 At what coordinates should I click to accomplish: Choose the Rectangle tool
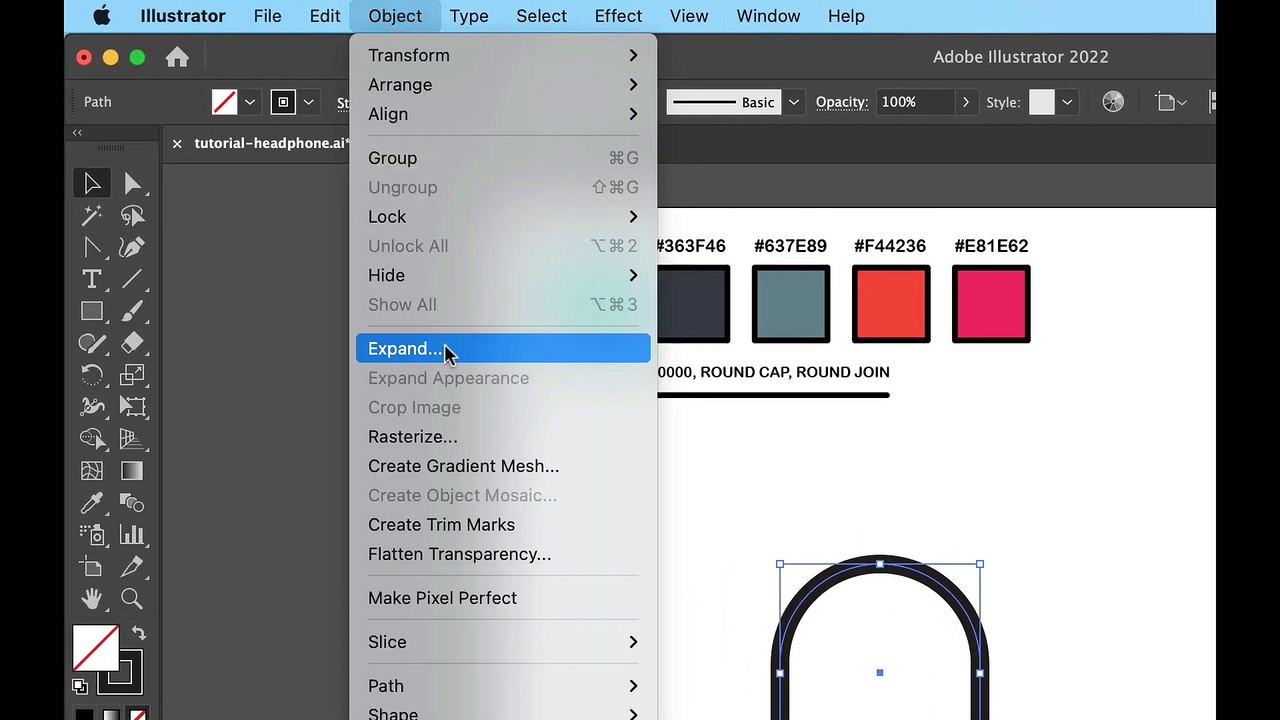(92, 311)
